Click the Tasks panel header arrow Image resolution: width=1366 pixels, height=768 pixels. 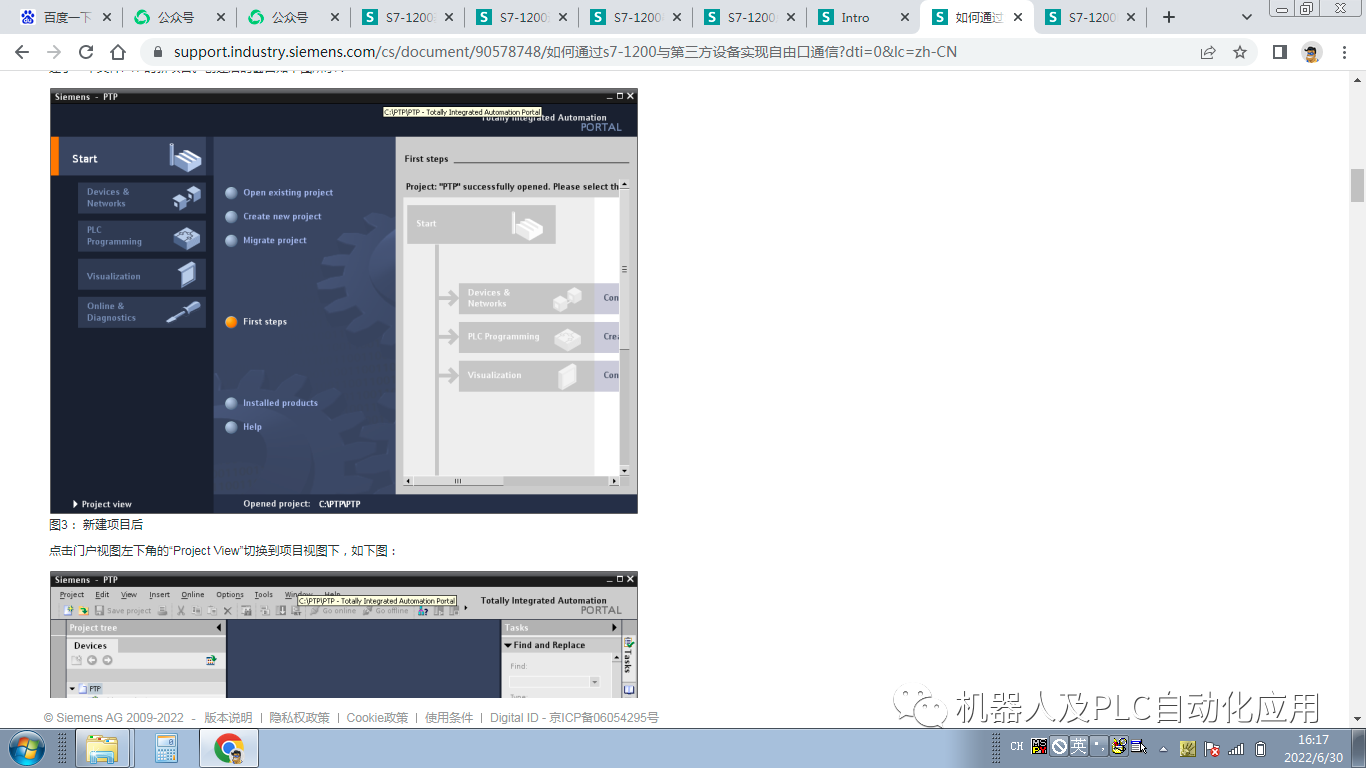(614, 628)
